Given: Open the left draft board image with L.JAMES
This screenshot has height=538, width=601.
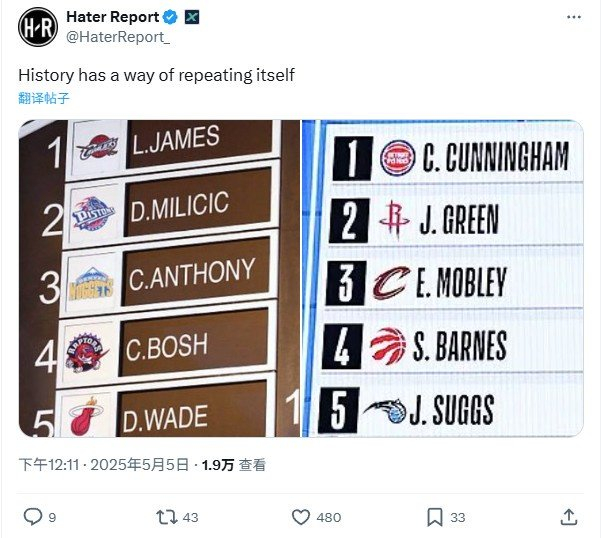Looking at the screenshot, I should 159,278.
